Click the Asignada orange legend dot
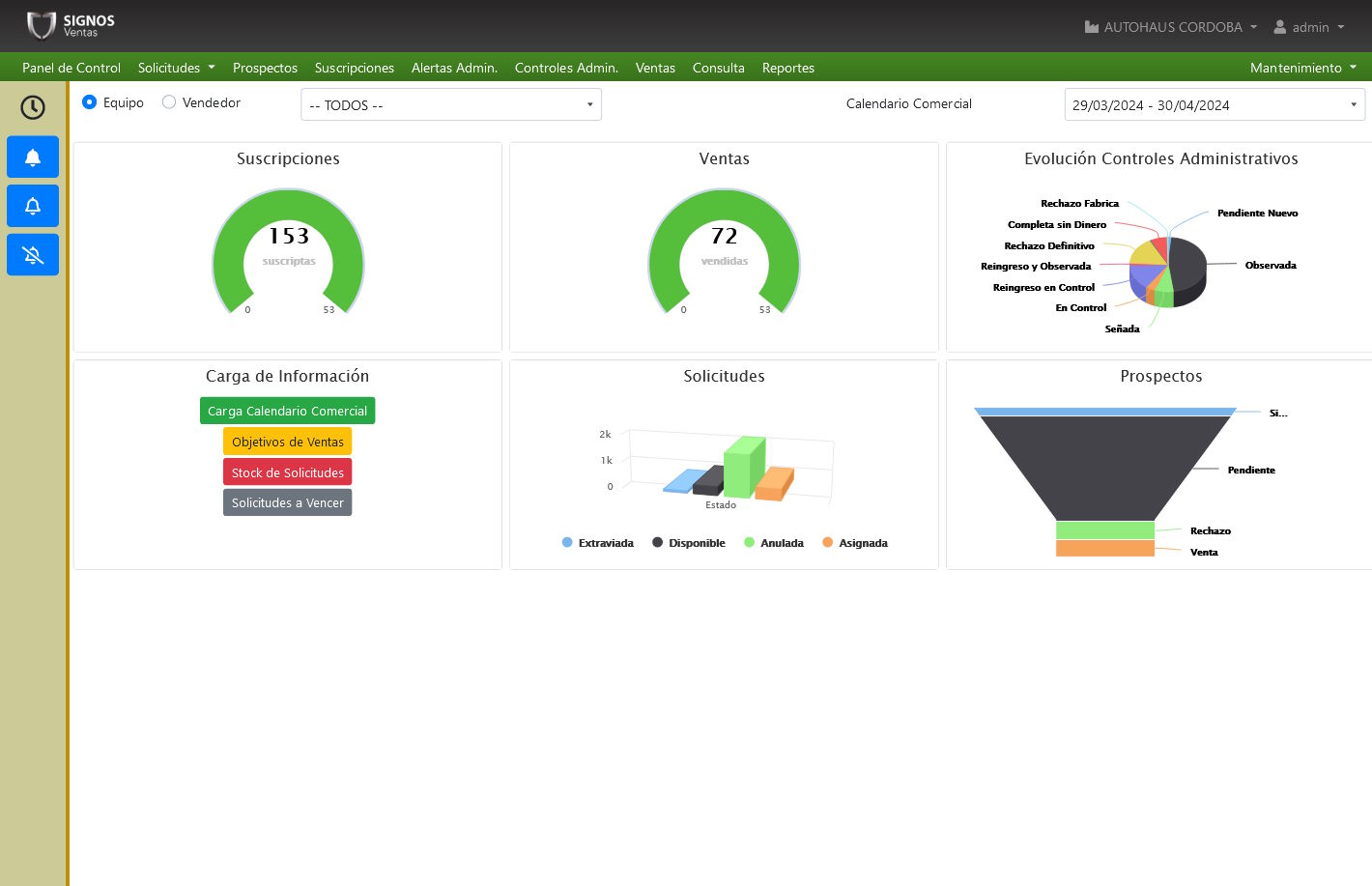The width and height of the screenshot is (1372, 886). [827, 543]
